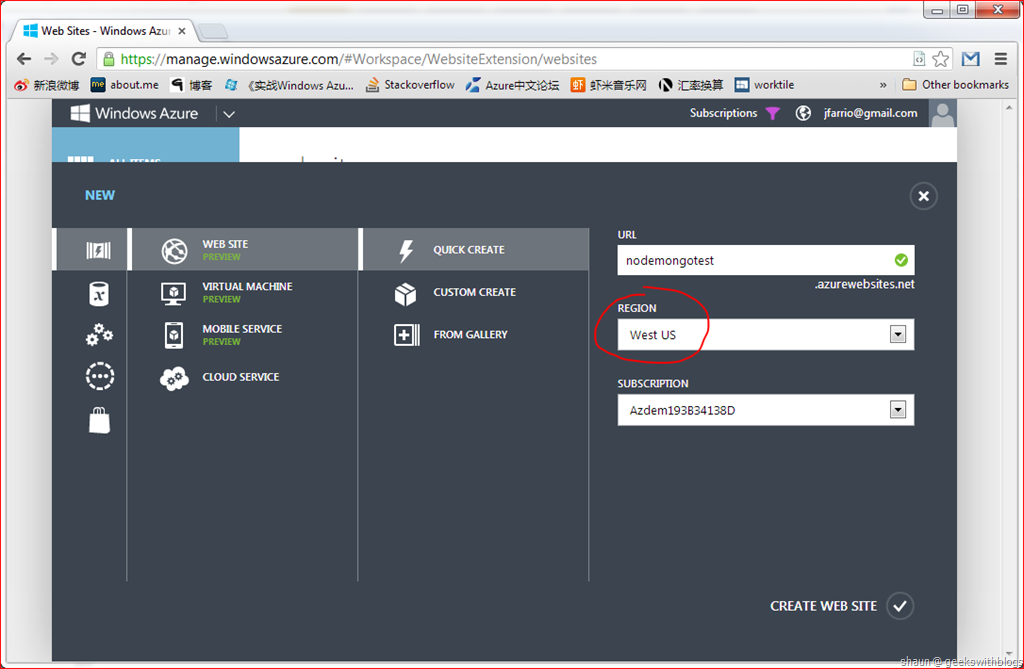
Task: Select From Gallery option
Action: tap(475, 334)
